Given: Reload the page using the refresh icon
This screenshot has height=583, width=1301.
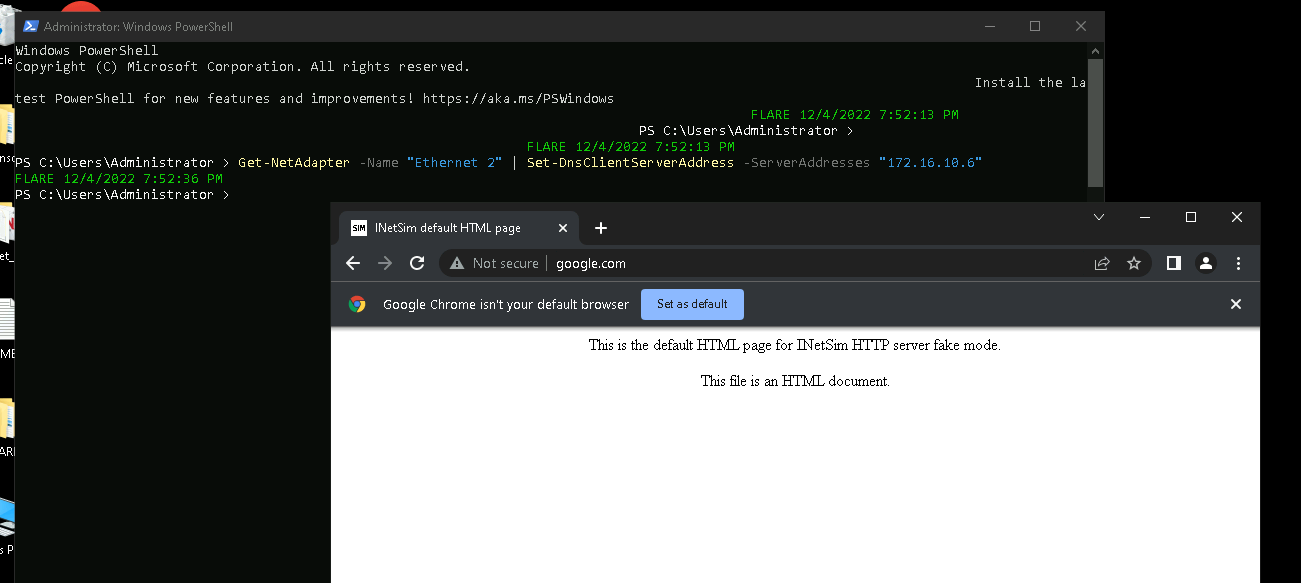Looking at the screenshot, I should pos(417,263).
